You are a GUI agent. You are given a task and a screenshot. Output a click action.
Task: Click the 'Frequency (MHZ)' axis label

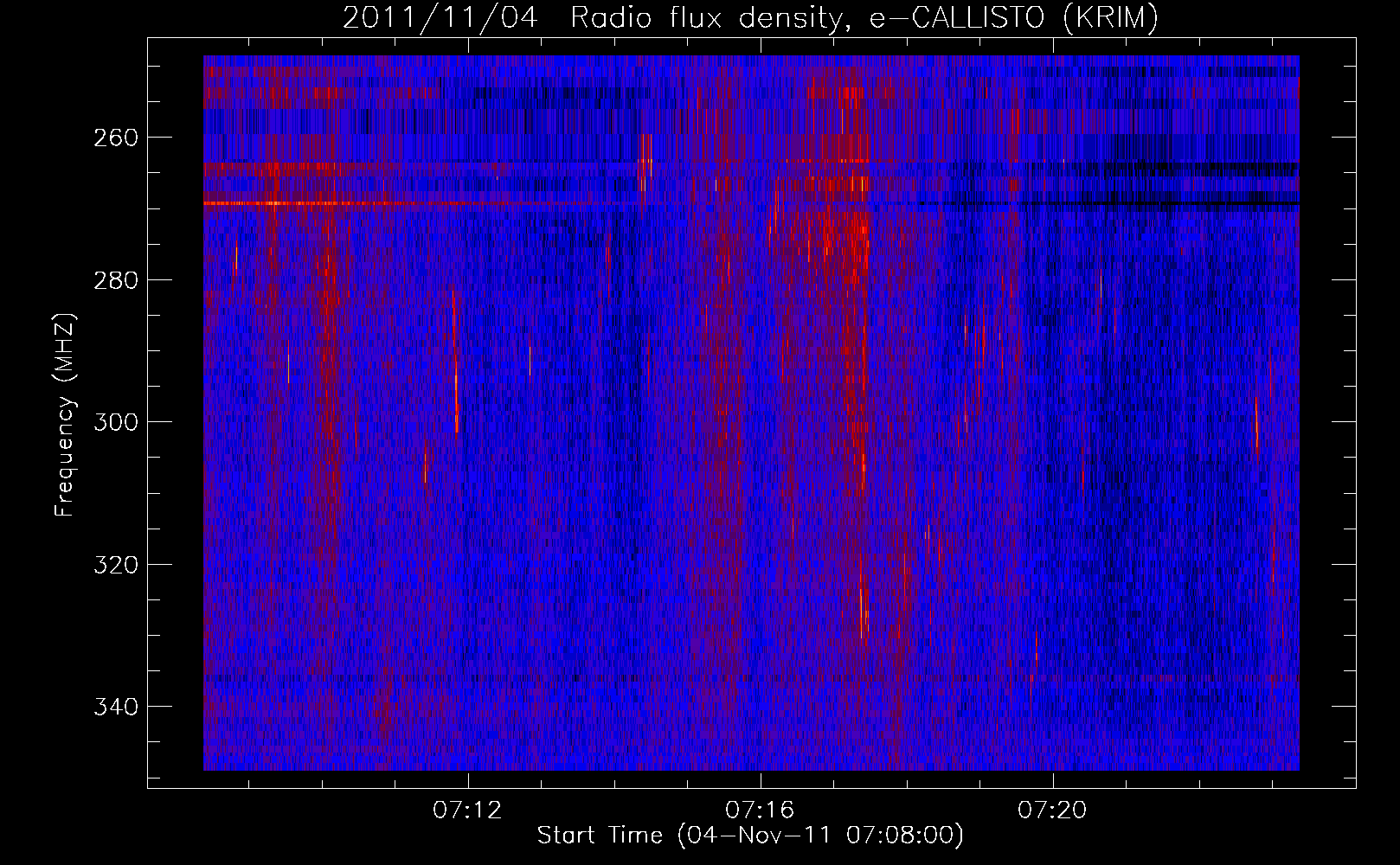coord(65,415)
